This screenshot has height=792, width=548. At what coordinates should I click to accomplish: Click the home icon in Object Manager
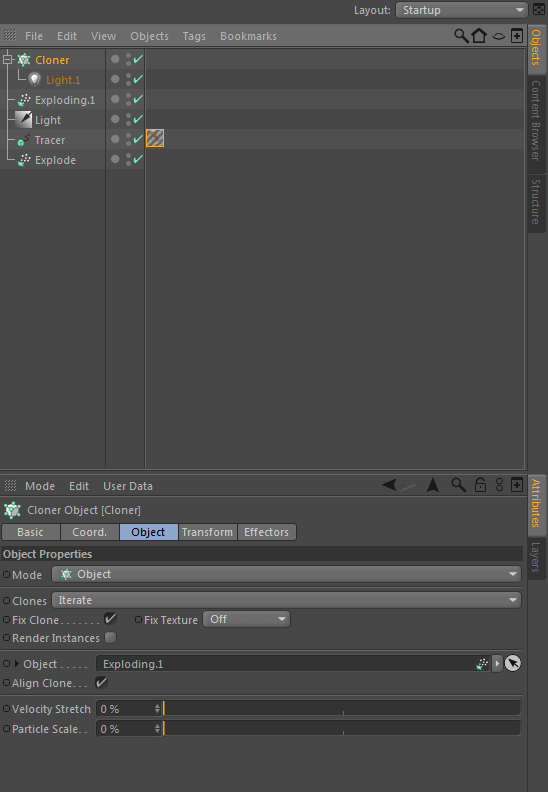[x=479, y=36]
